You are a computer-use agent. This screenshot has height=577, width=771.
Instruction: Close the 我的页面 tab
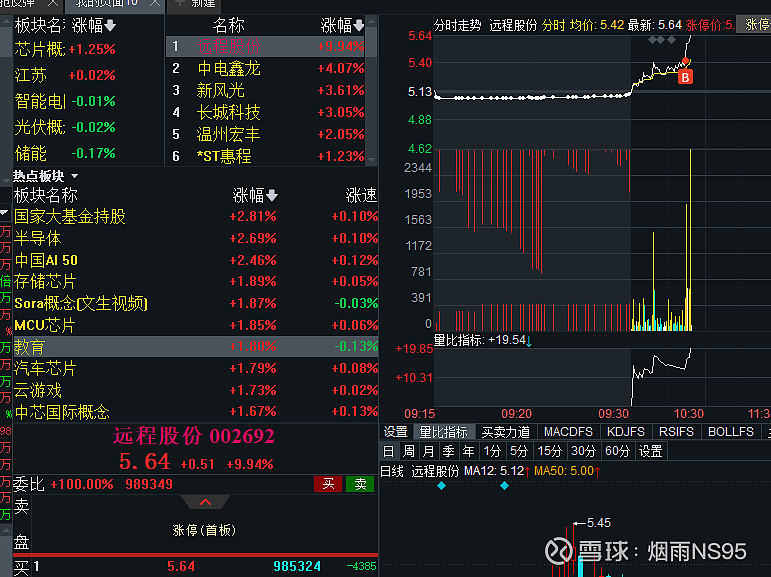(155, 3)
